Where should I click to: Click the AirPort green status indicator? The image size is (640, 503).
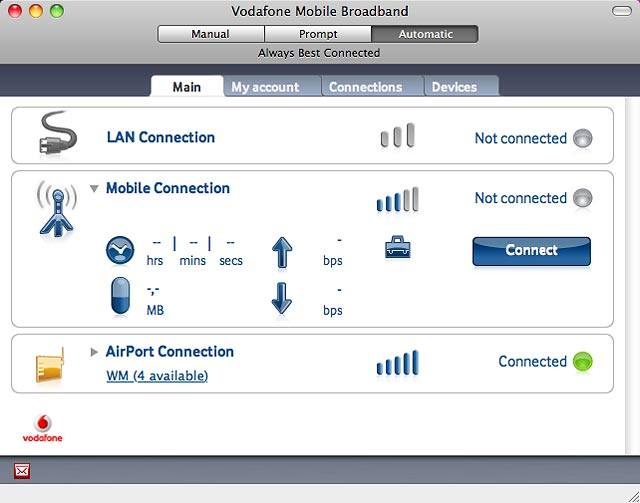click(582, 361)
